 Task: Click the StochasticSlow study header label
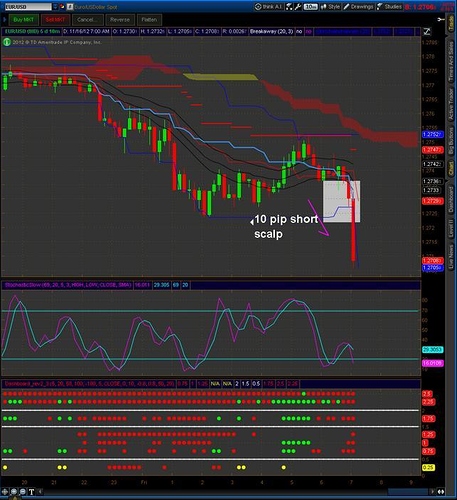pos(68,285)
